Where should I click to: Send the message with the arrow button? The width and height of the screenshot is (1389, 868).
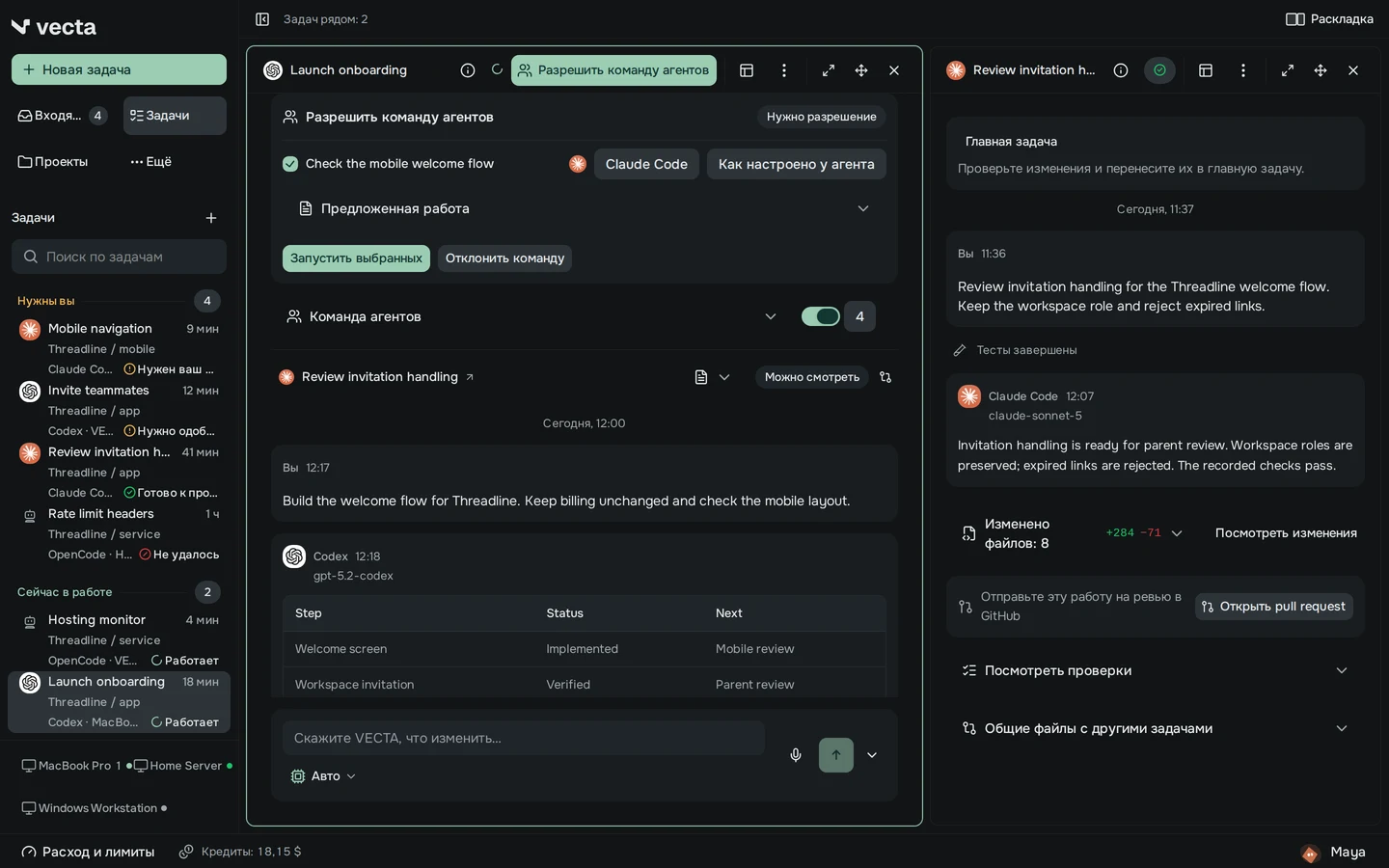[836, 755]
